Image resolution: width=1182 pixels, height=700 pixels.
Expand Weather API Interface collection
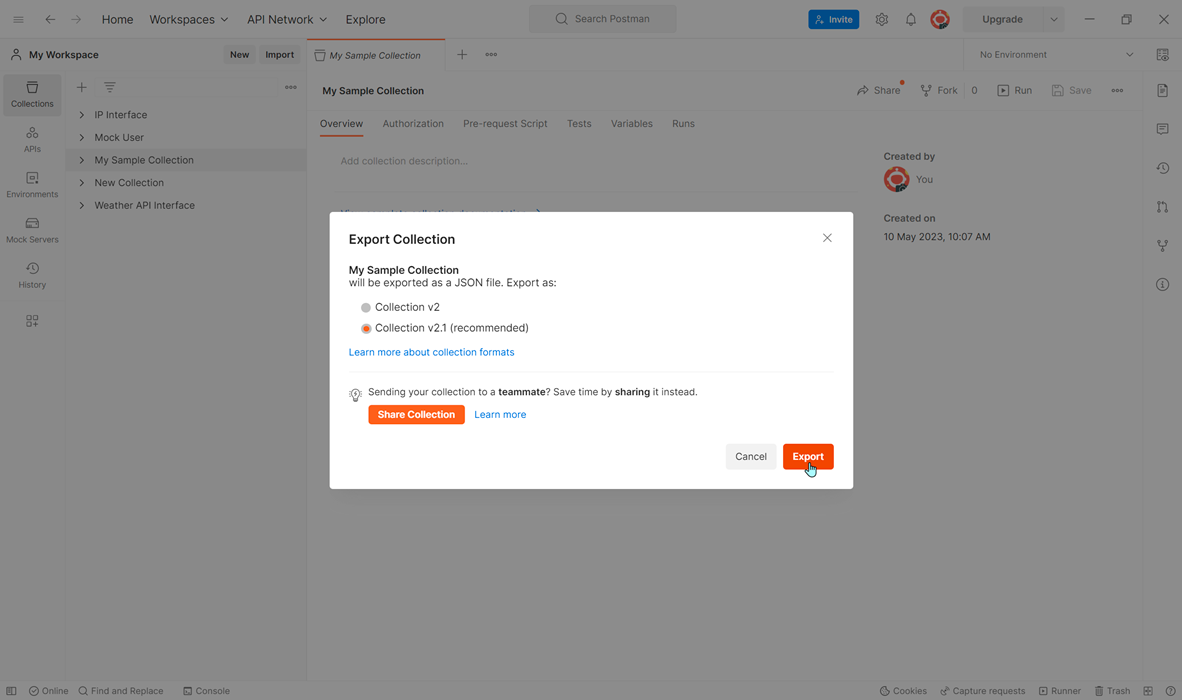point(81,206)
